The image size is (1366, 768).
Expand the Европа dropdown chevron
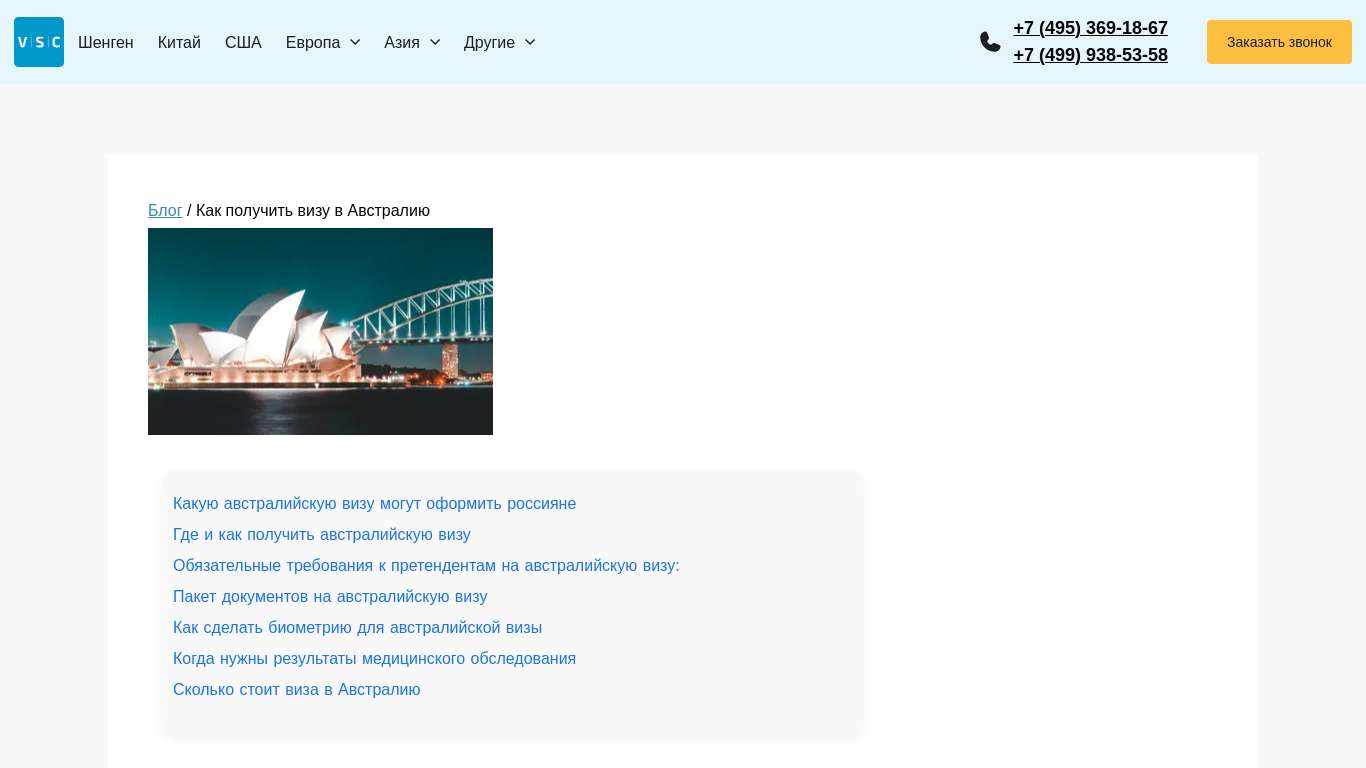[x=355, y=42]
